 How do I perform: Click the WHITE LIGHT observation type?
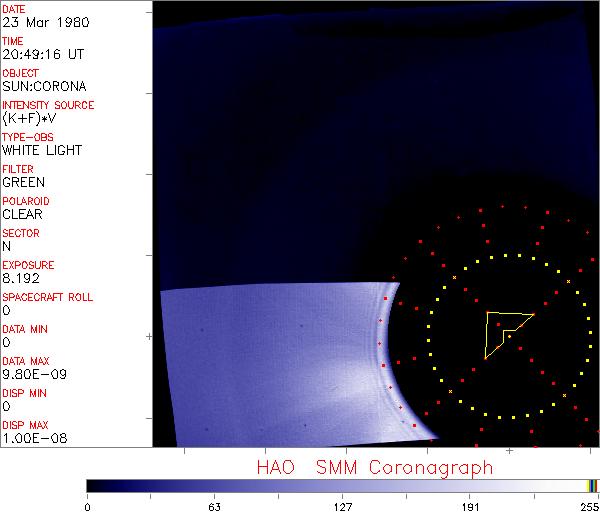tap(42, 151)
